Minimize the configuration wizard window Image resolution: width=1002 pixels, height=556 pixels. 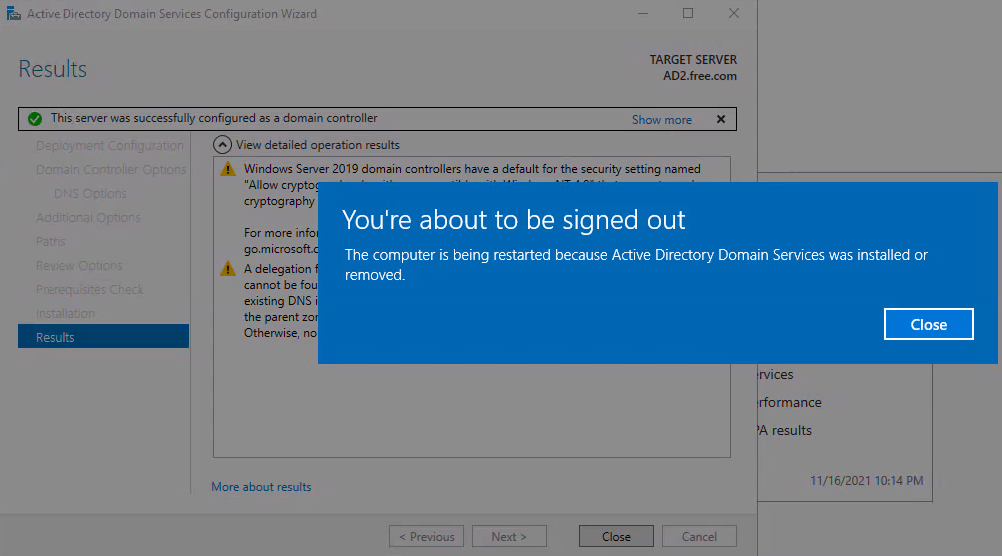(x=643, y=13)
